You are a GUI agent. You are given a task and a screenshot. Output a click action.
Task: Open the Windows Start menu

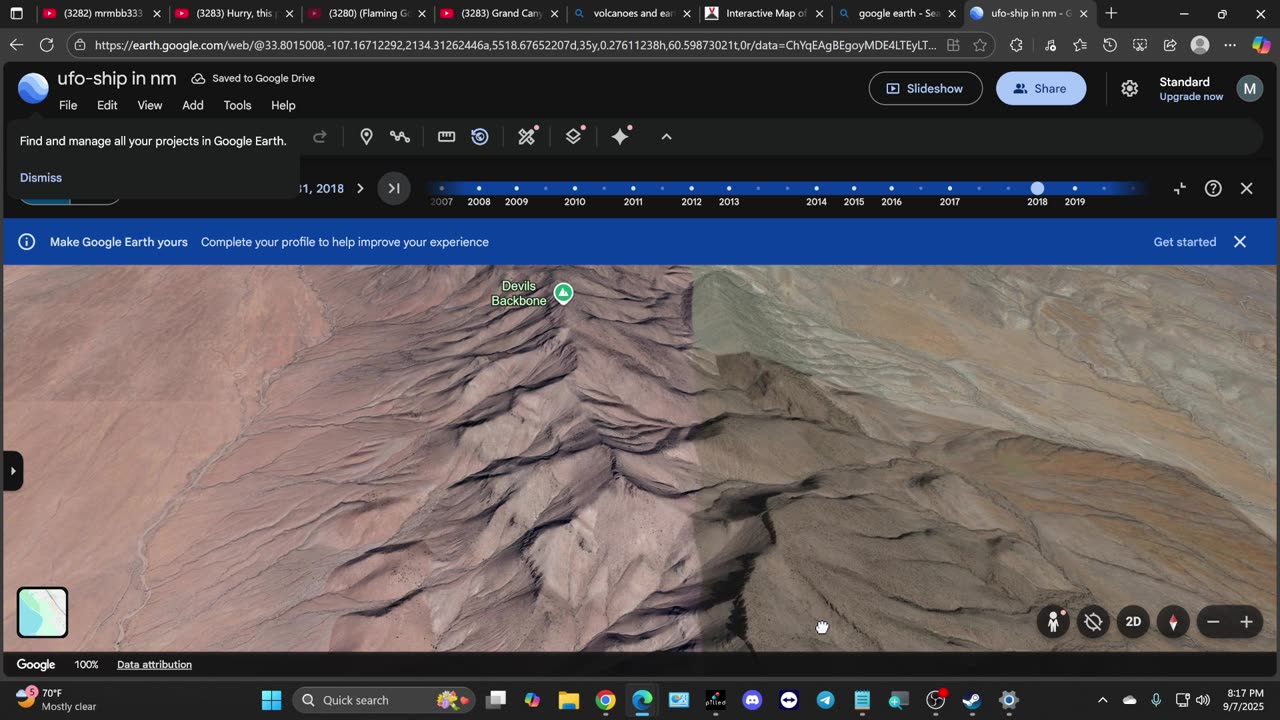click(x=271, y=700)
